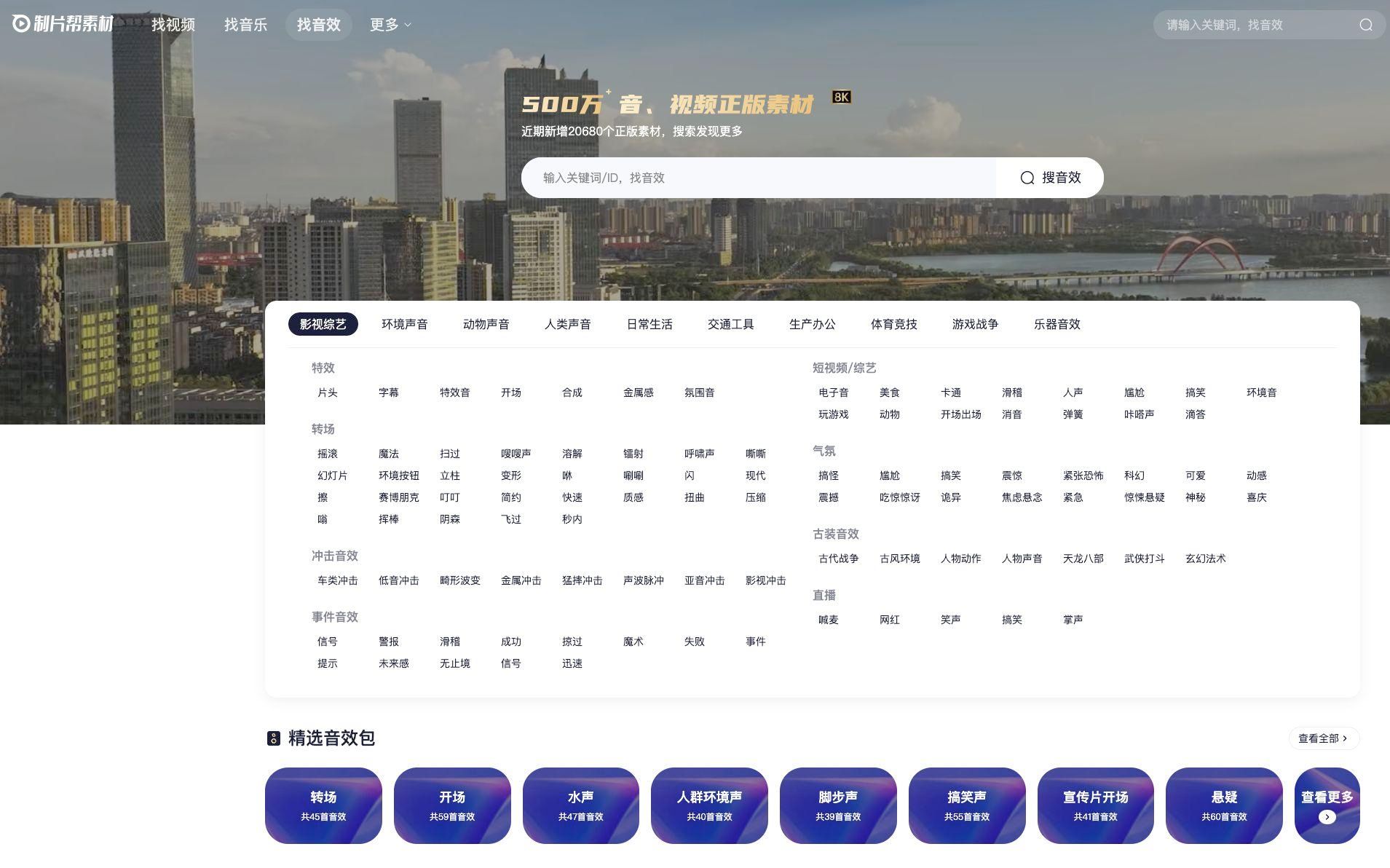Open the 动物声音 category tab

pyautogui.click(x=486, y=324)
